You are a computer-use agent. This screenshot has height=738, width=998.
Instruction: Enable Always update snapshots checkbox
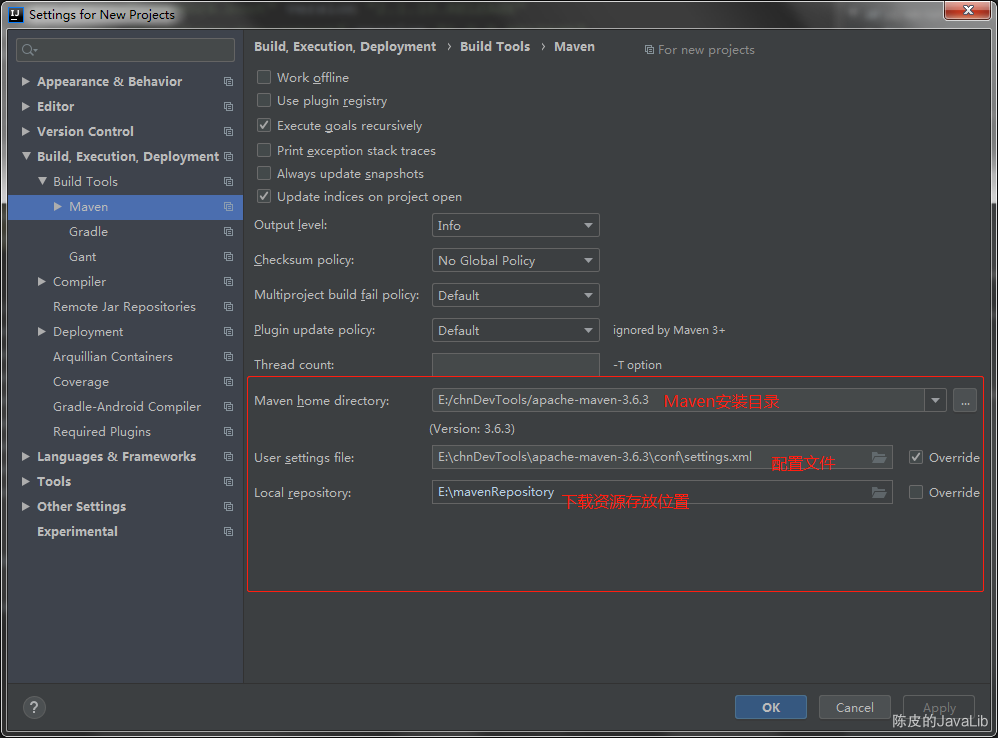(264, 173)
